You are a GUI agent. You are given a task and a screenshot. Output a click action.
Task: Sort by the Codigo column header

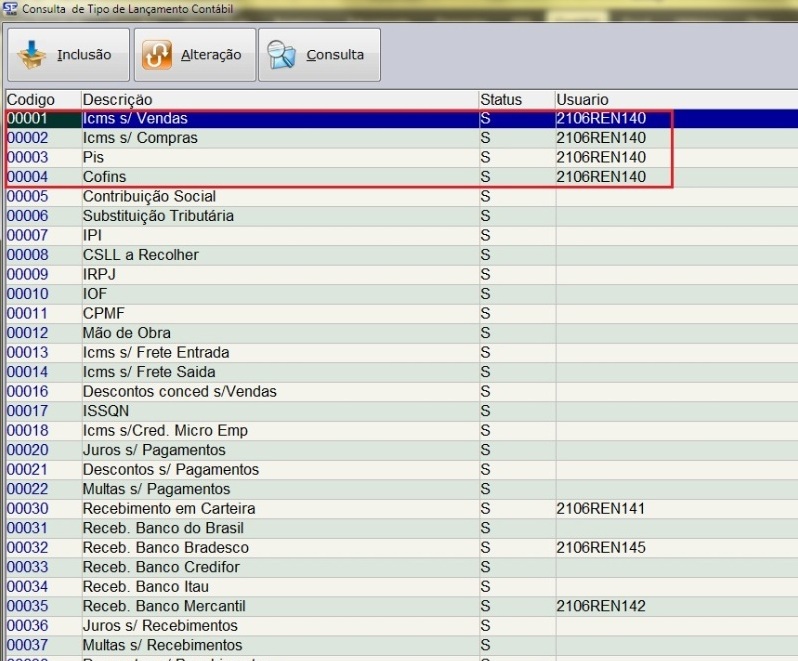click(x=30, y=100)
